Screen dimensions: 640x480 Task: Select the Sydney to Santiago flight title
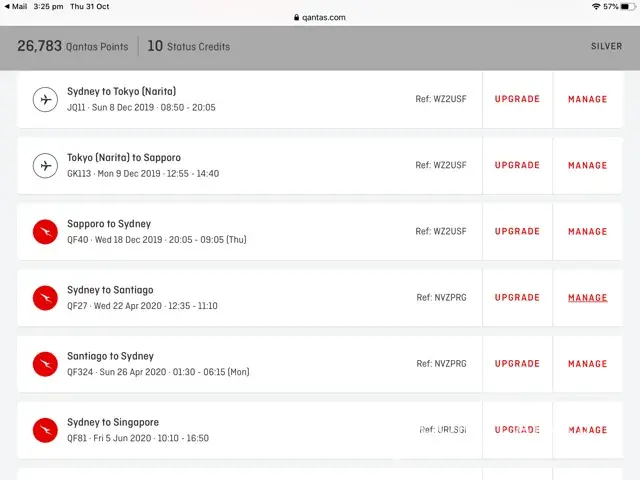pyautogui.click(x=109, y=290)
